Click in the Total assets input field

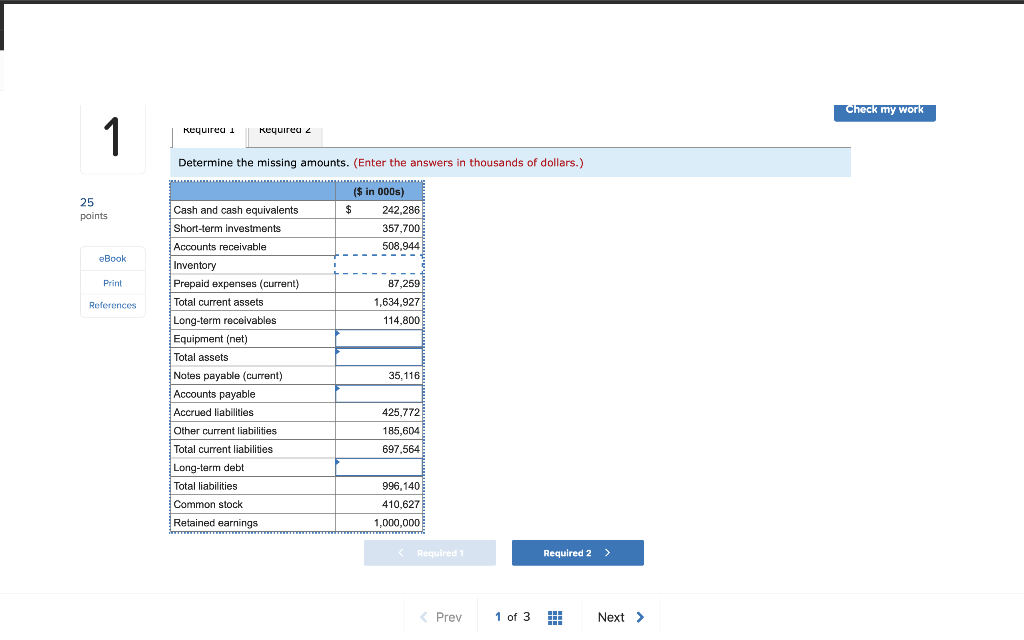[379, 356]
